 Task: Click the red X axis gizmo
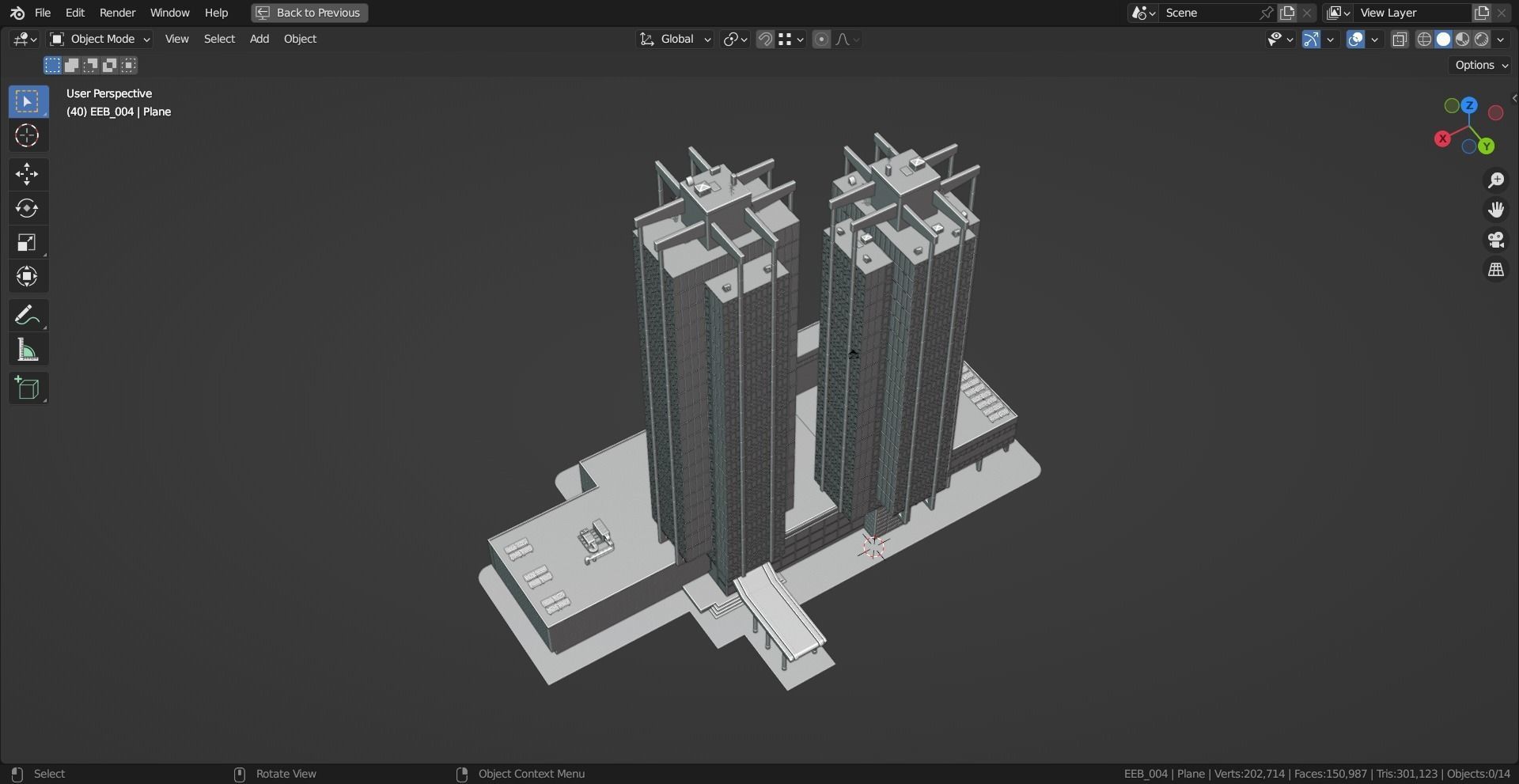coord(1443,138)
